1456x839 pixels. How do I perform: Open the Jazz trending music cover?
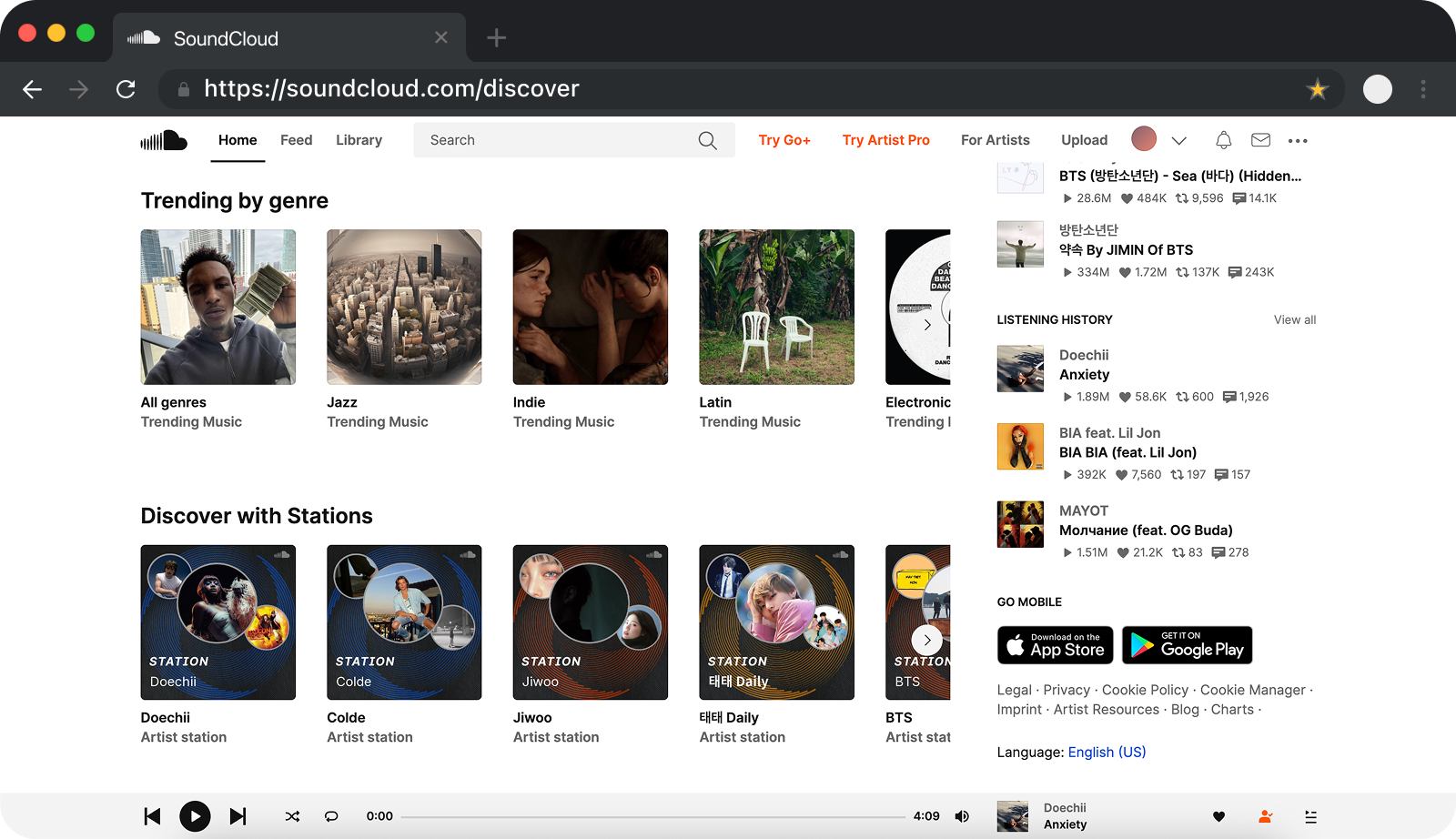click(x=404, y=307)
